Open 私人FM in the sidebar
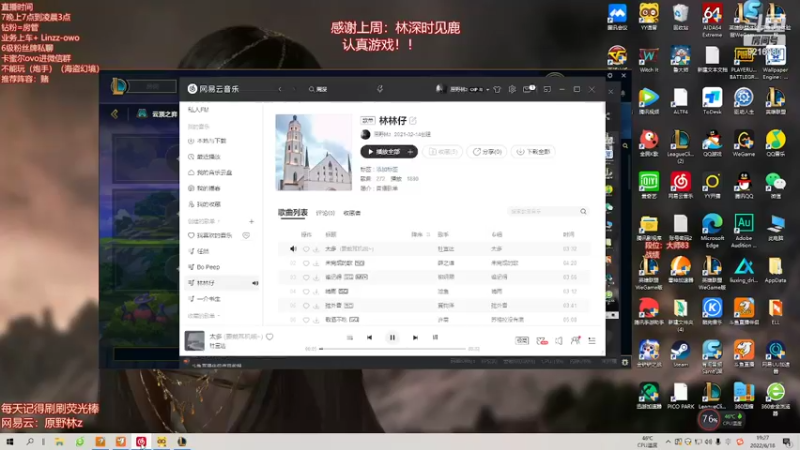This screenshot has height=450, width=800. click(198, 110)
